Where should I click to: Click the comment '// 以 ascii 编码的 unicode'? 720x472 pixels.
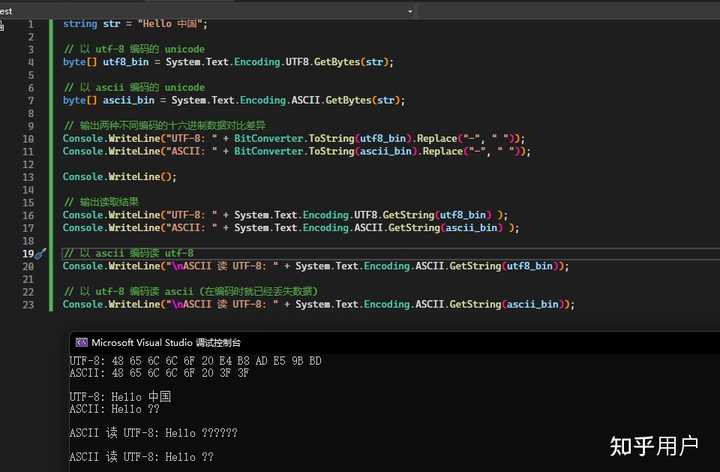tap(134, 87)
